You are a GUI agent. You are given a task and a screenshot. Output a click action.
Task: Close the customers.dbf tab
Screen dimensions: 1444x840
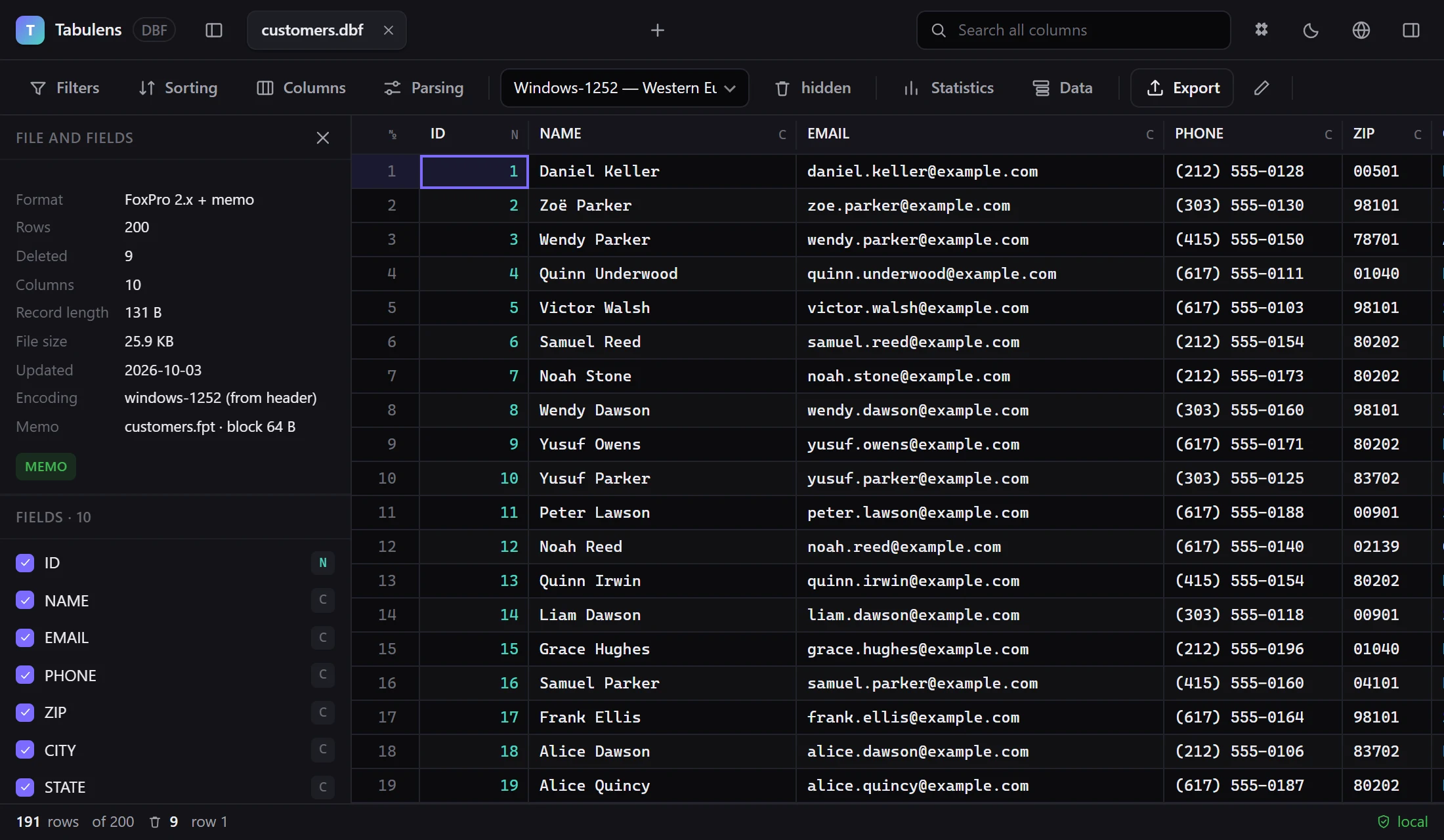point(389,30)
